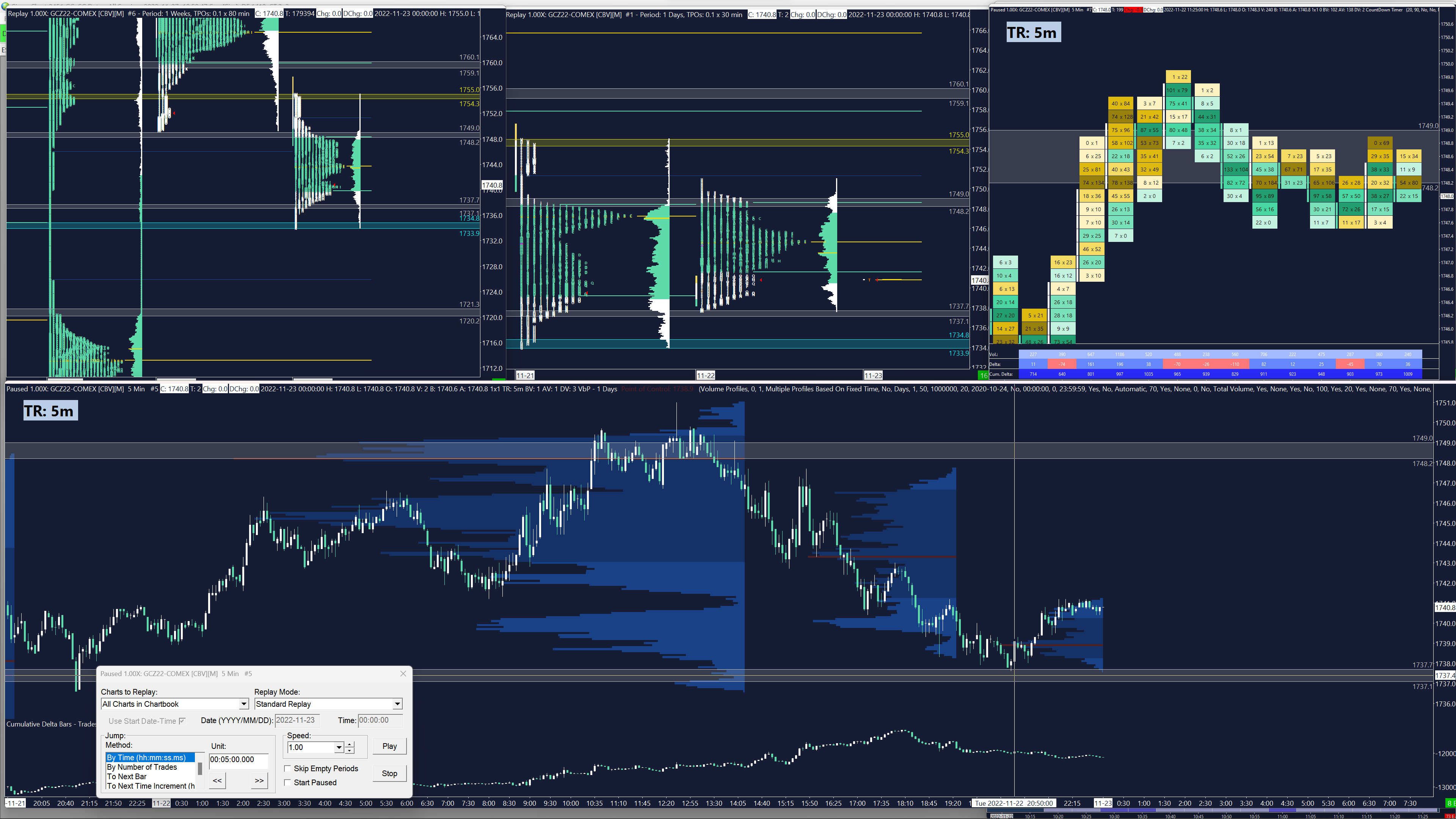The height and width of the screenshot is (819, 1456).
Task: Close the replay control dialog
Action: [403, 673]
